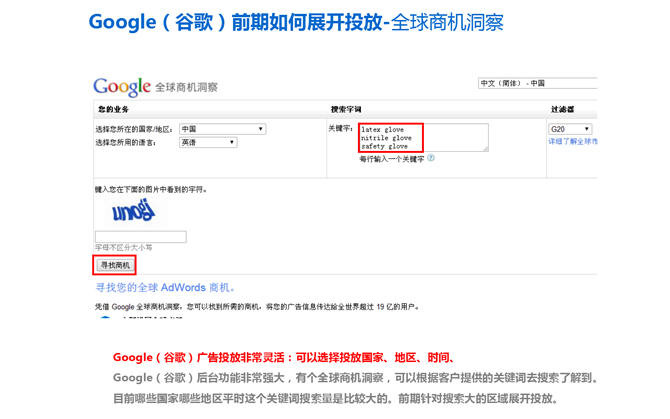The width and height of the screenshot is (670, 419).
Task: Open the country/region dropdown showing 中国
Action: [x=222, y=129]
